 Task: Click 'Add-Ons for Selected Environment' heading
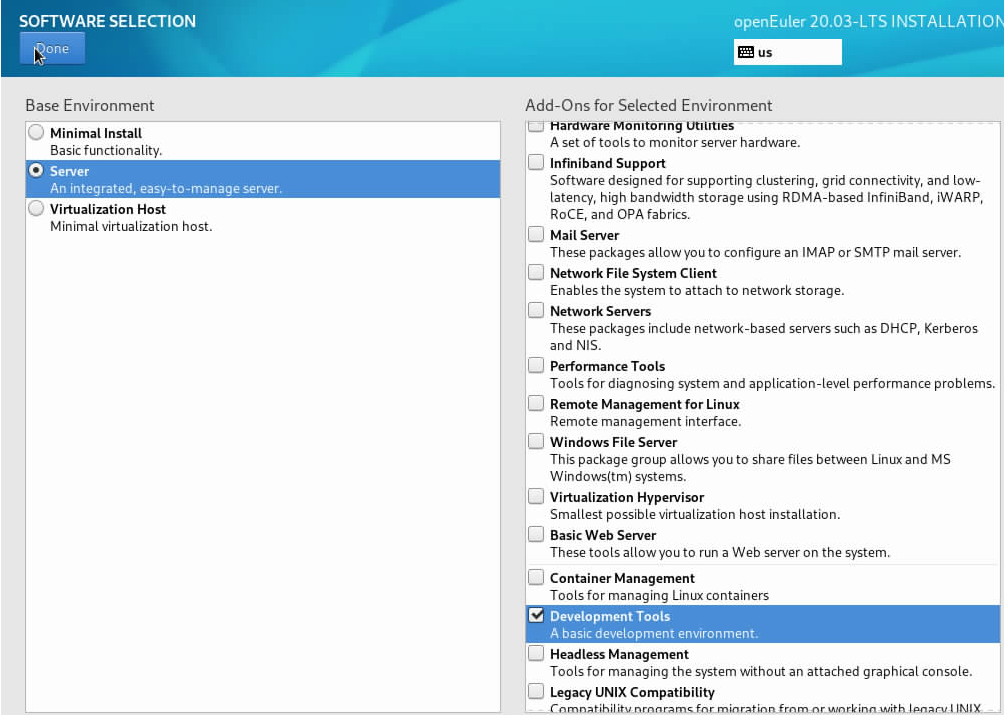(x=649, y=106)
